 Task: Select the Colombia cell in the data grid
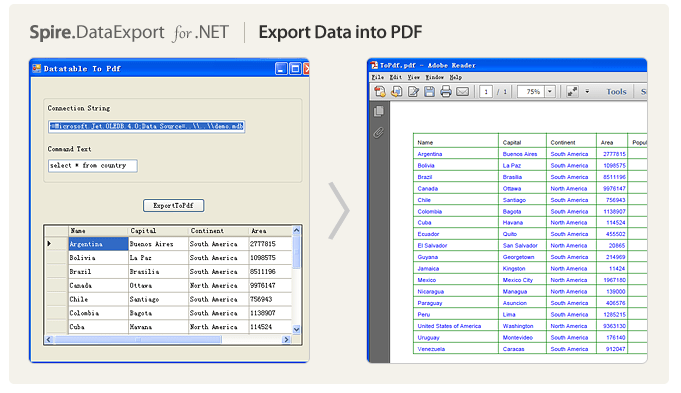(98, 313)
